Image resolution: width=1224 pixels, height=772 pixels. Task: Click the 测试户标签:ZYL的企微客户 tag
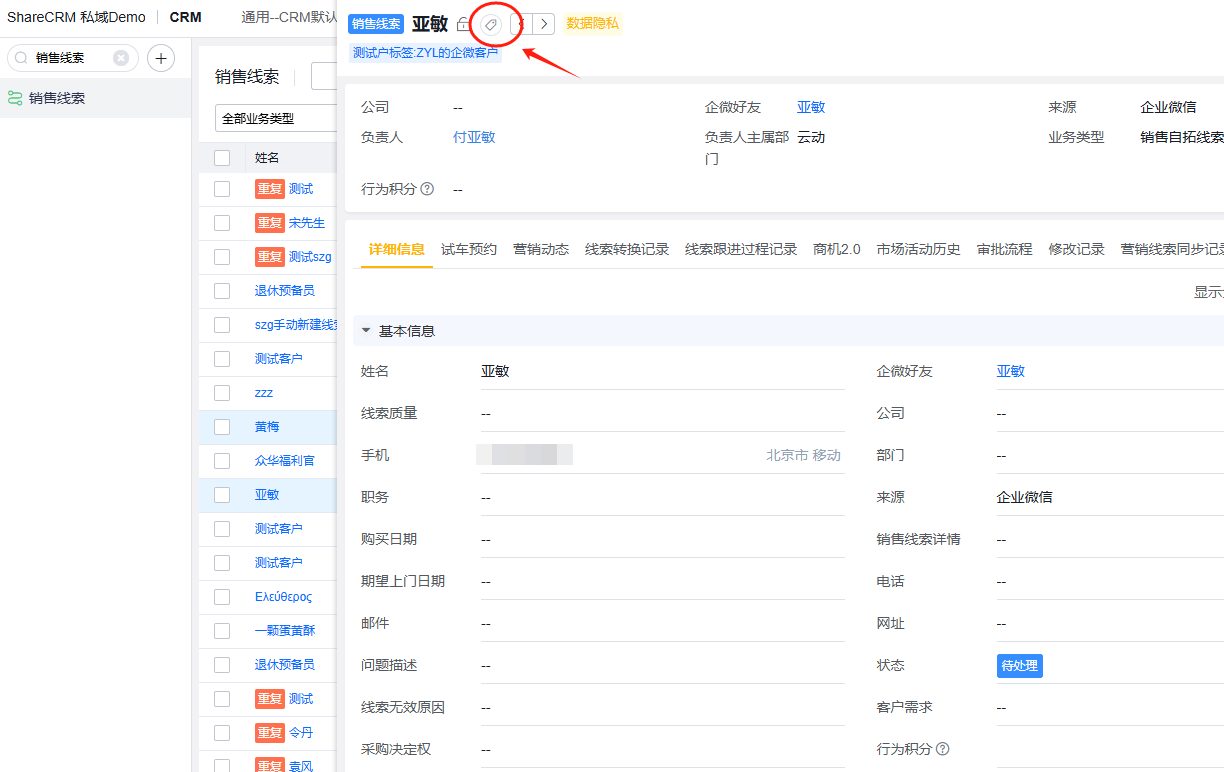pos(425,53)
